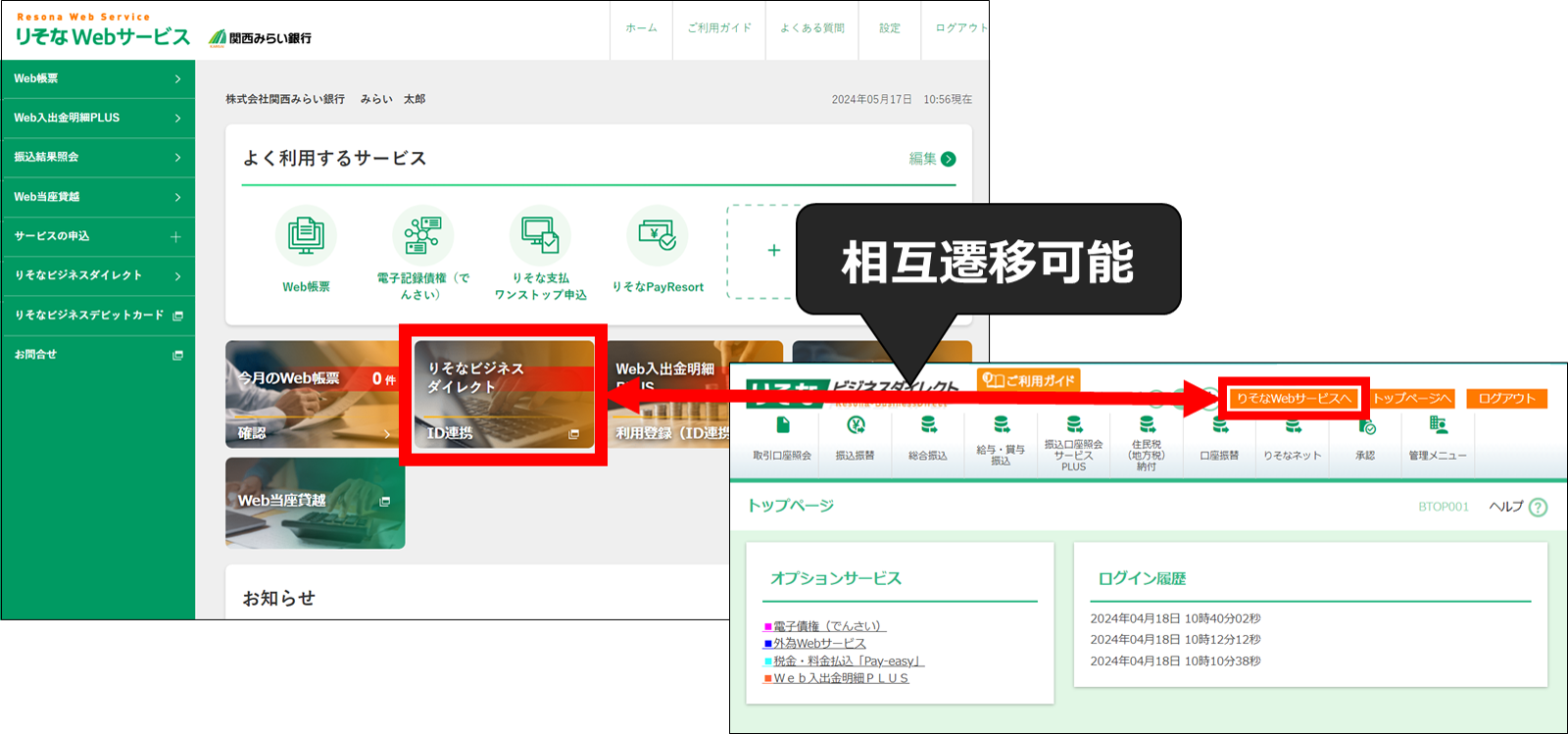The height and width of the screenshot is (734, 1568).
Task: Open 住民税(地方税)納付 icon
Action: point(1147,425)
